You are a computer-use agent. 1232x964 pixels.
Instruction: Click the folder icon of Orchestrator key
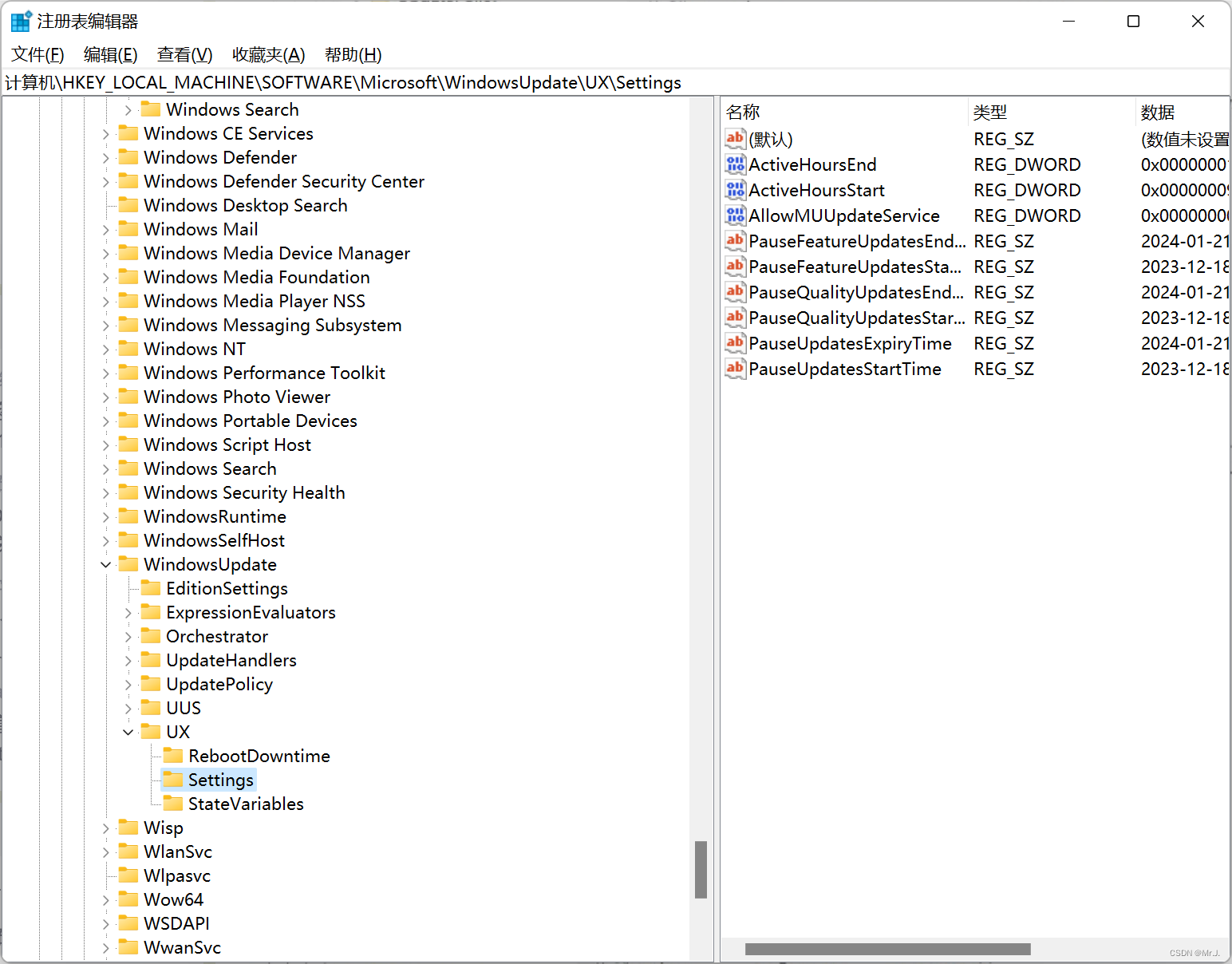(151, 635)
